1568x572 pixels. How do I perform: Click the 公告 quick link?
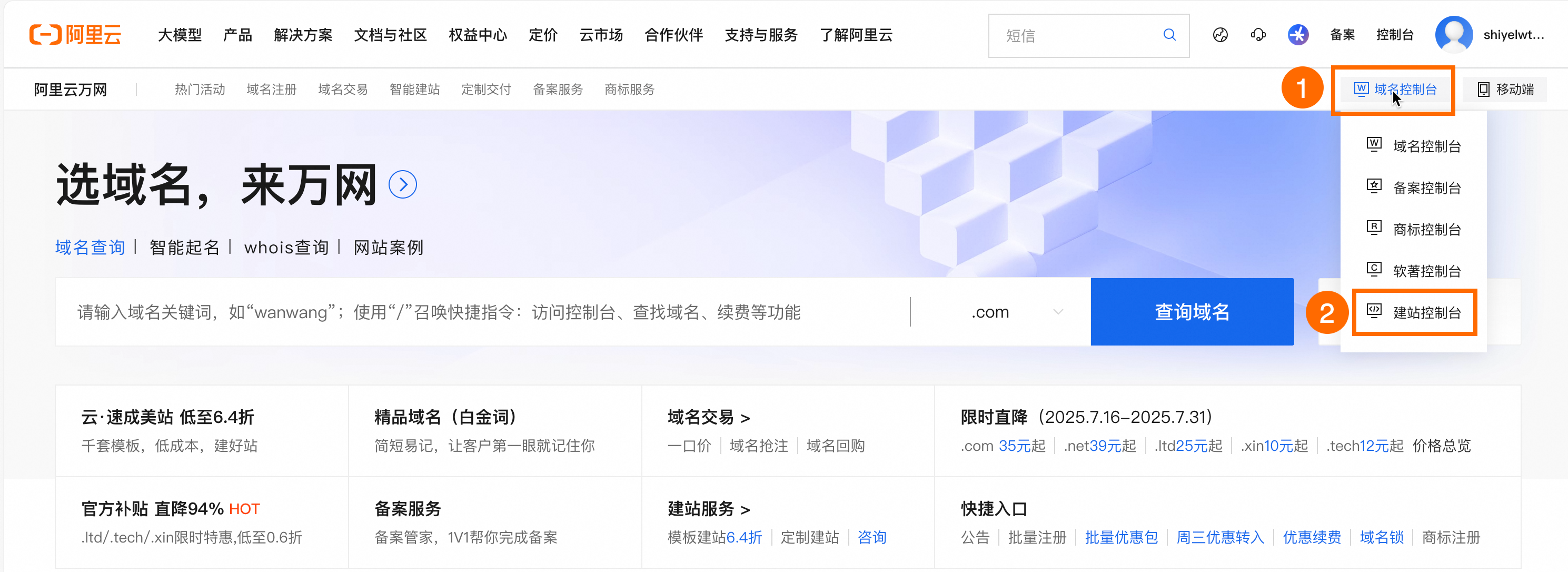[975, 537]
